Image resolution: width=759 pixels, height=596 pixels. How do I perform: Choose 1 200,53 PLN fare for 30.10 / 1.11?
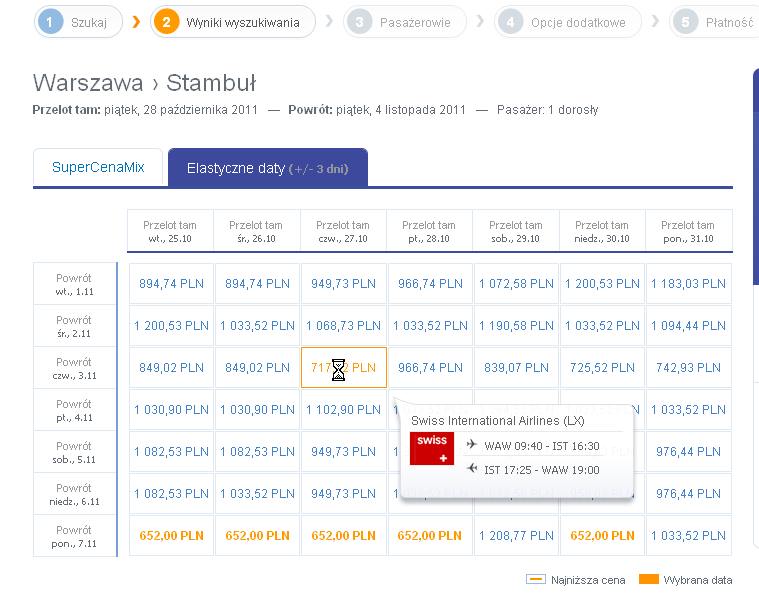click(602, 284)
